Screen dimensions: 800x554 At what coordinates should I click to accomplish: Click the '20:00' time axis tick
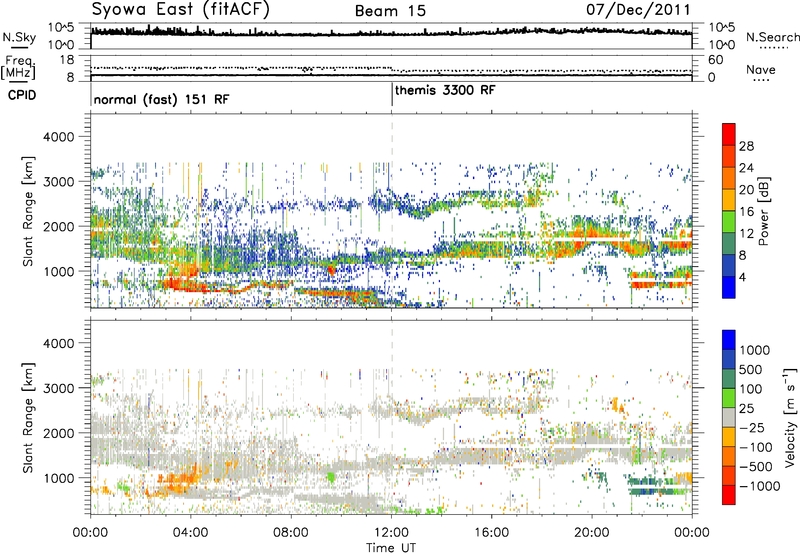click(x=592, y=533)
